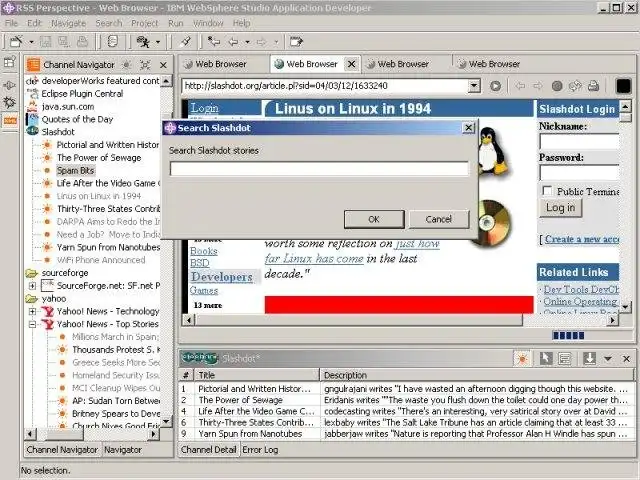Click the Log in button on Slashdot page
The image size is (640, 480).
(x=560, y=207)
